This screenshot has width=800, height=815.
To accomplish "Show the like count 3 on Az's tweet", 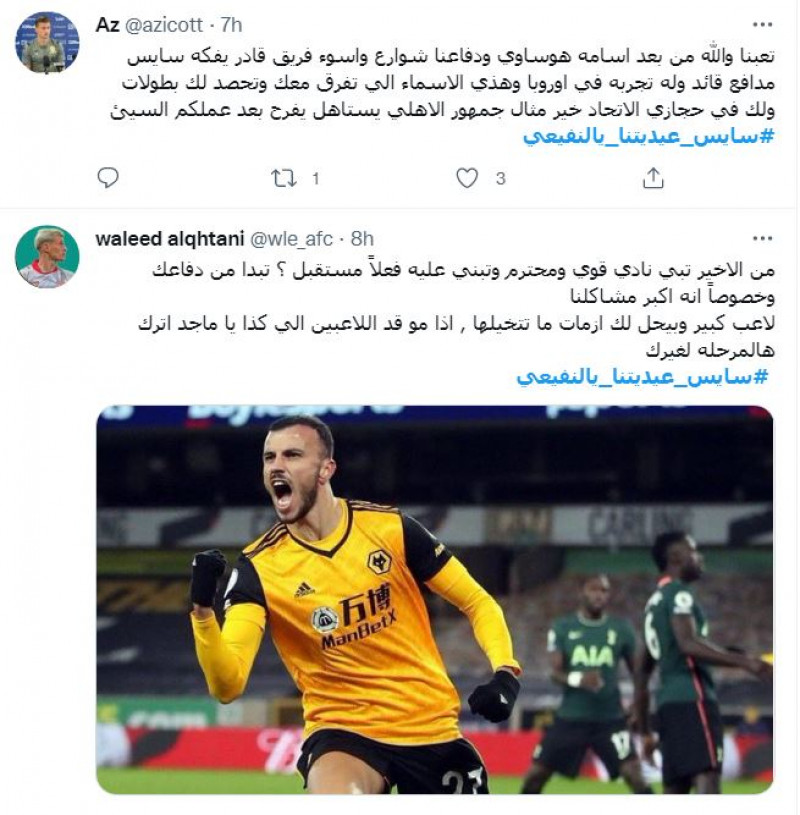I will coord(500,179).
